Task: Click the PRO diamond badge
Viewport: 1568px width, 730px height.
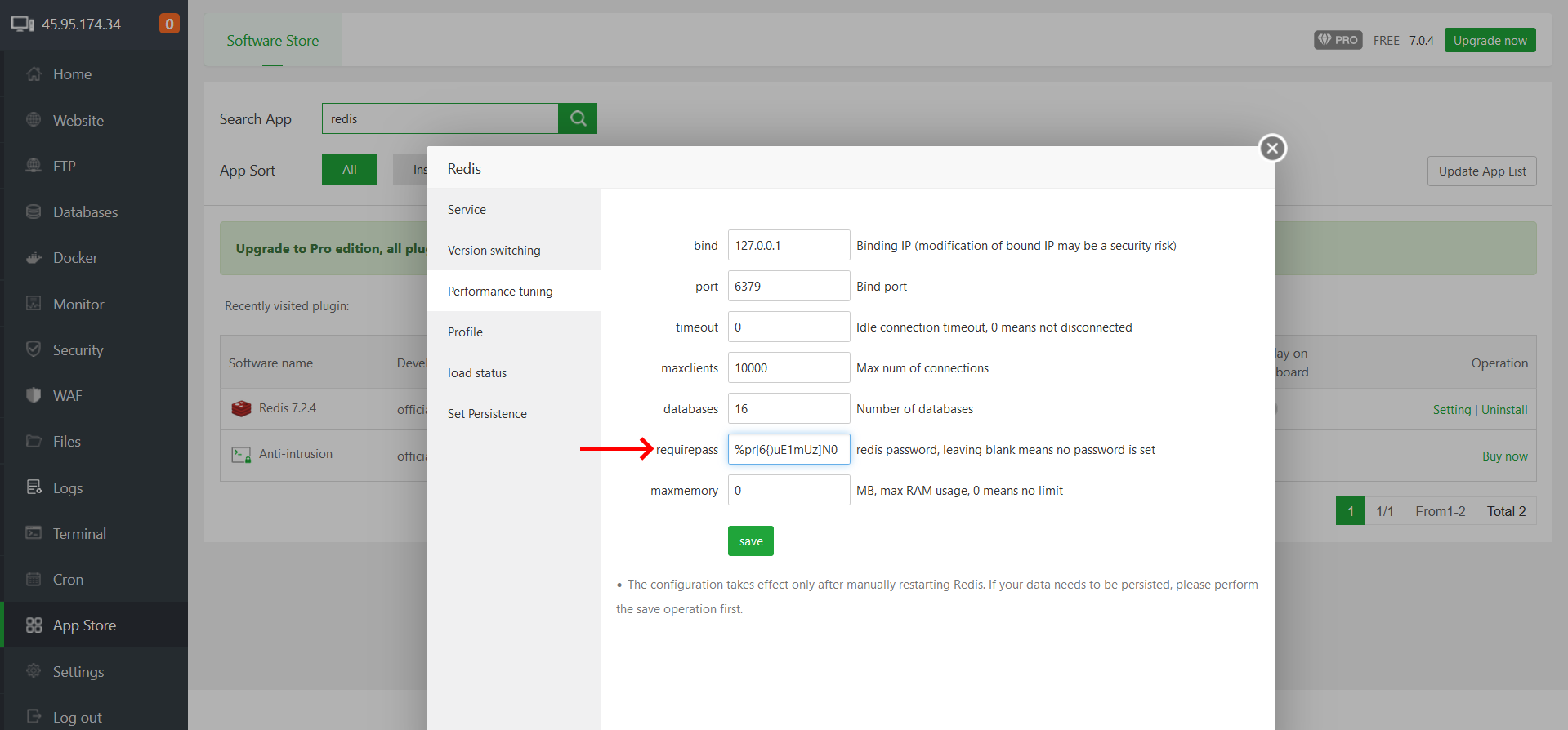Action: click(1338, 40)
